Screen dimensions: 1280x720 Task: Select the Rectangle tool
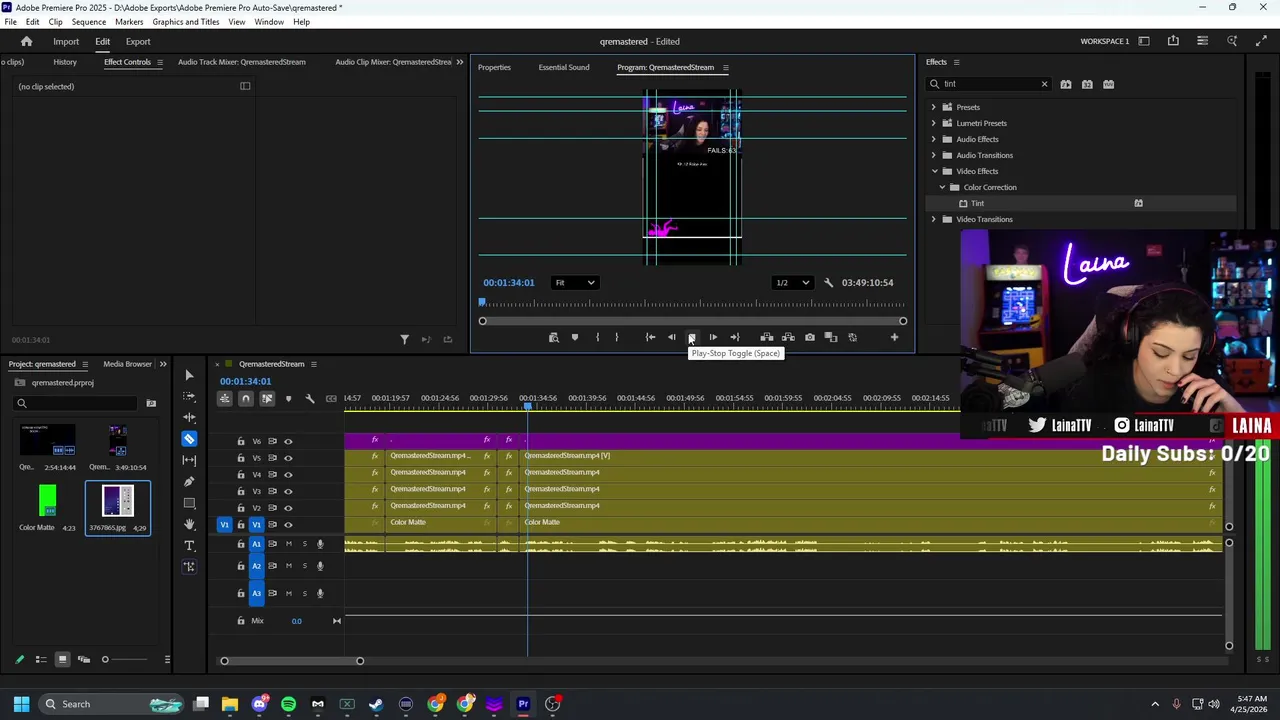(189, 502)
